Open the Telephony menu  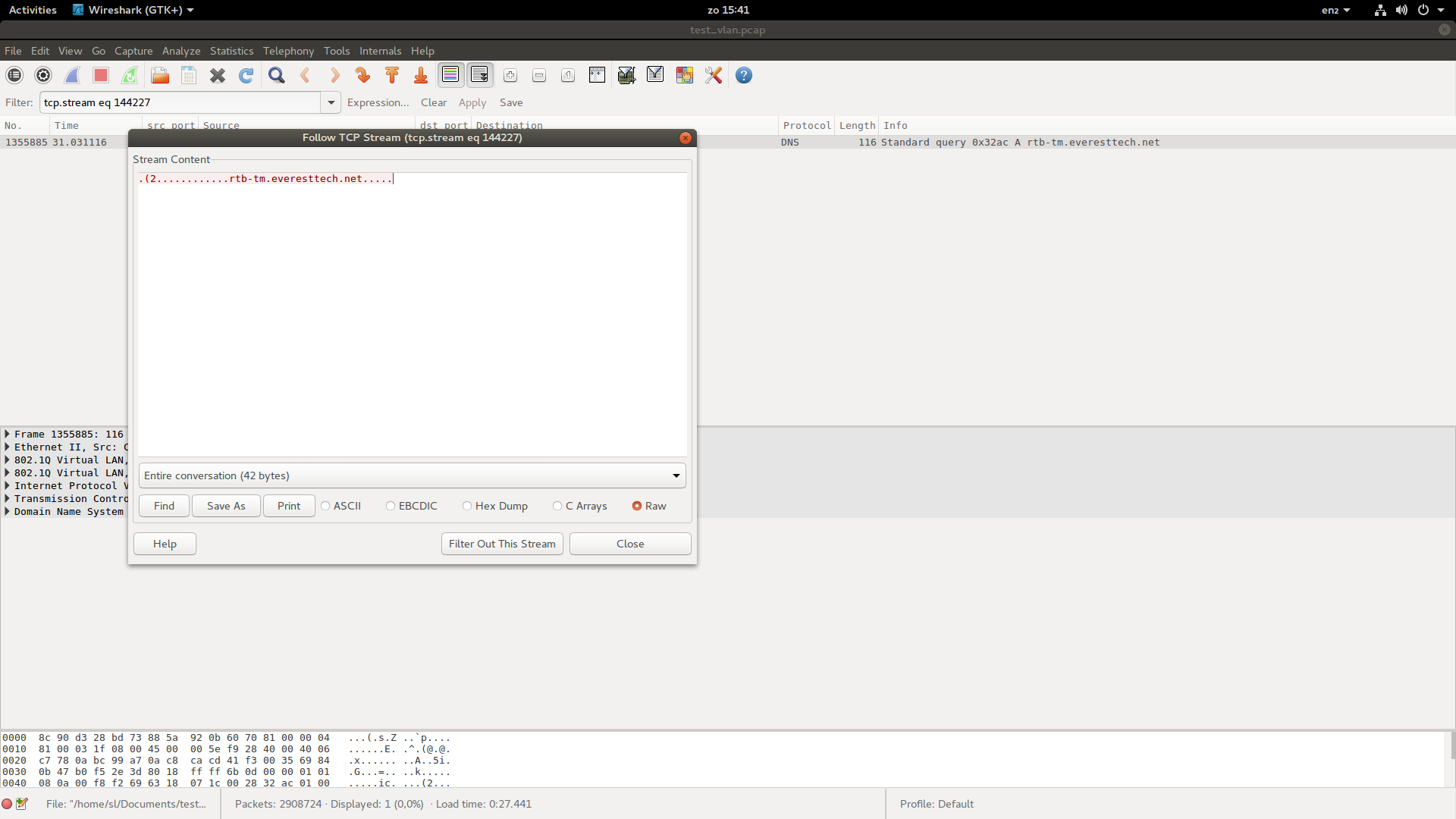(288, 51)
